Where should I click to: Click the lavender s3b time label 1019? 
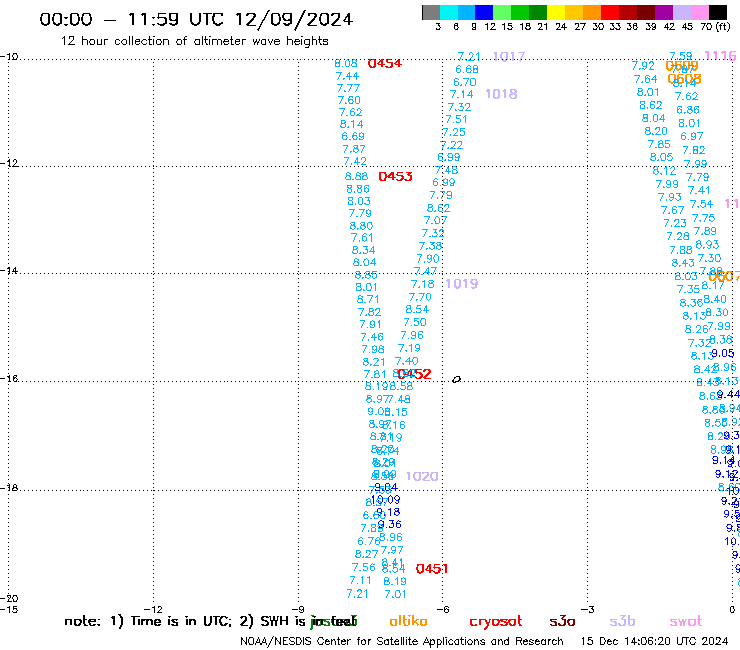[x=462, y=284]
